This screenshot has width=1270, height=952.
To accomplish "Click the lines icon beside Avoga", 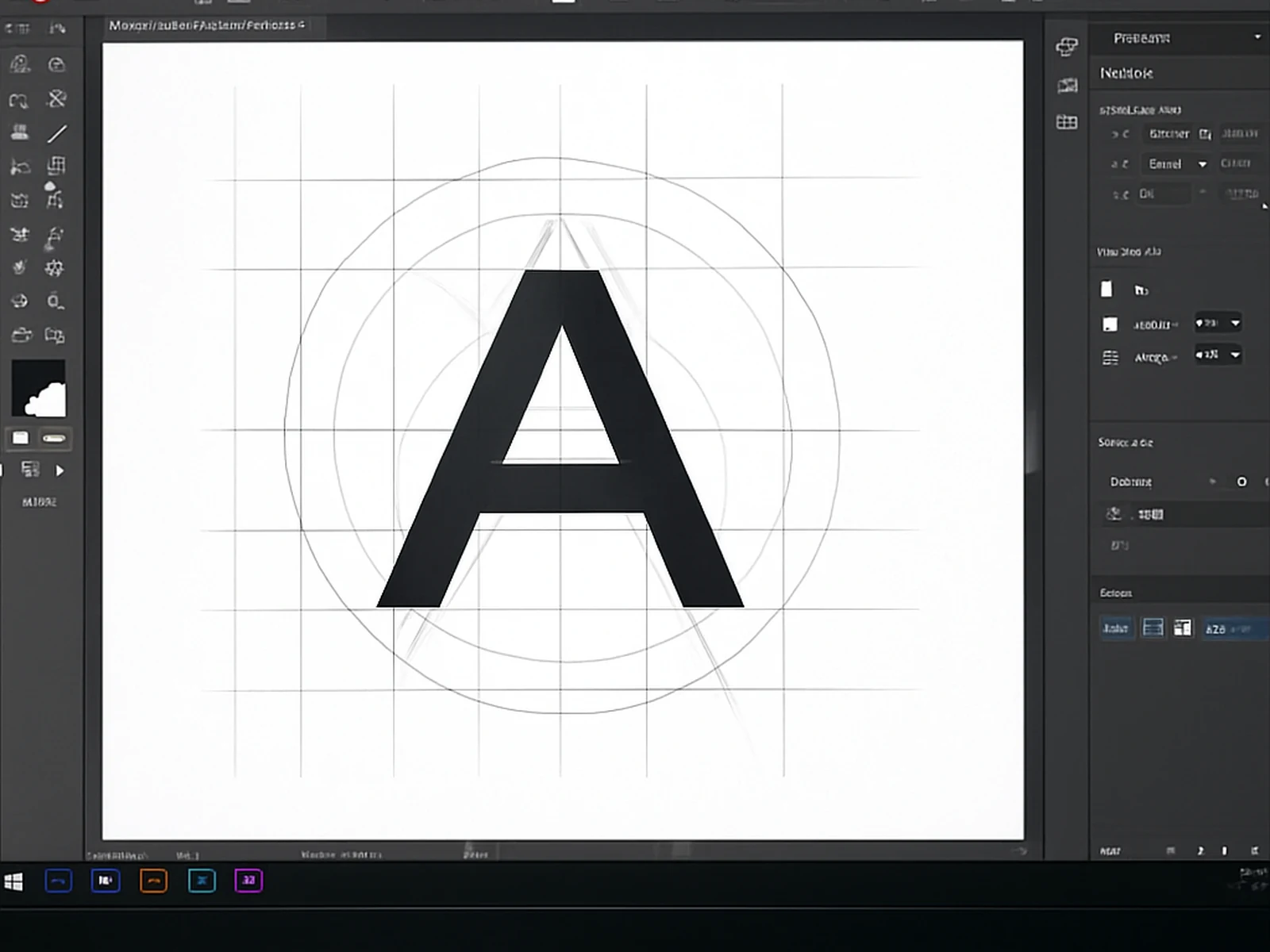I will 1110,358.
